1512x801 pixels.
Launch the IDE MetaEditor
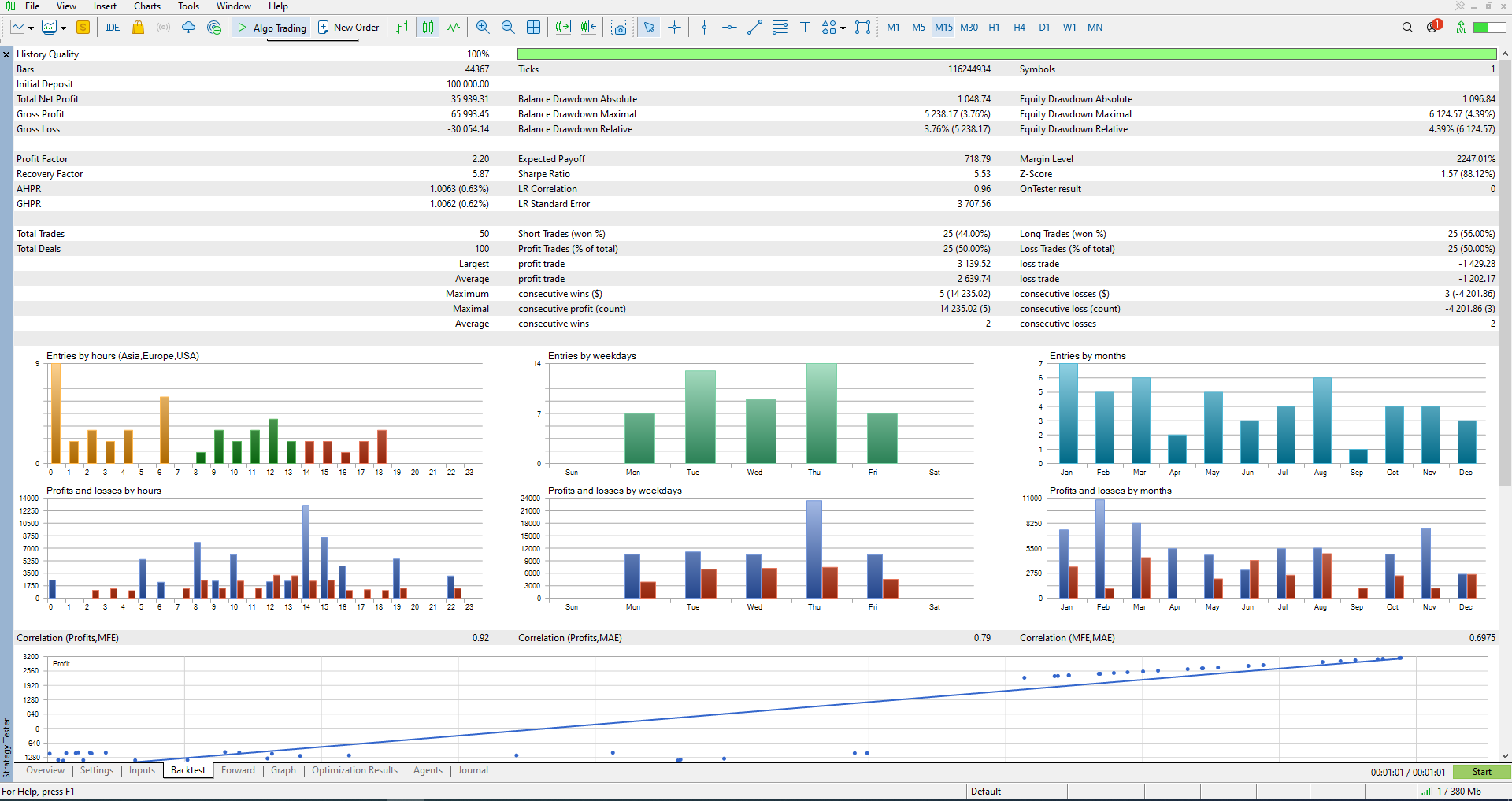[x=113, y=28]
